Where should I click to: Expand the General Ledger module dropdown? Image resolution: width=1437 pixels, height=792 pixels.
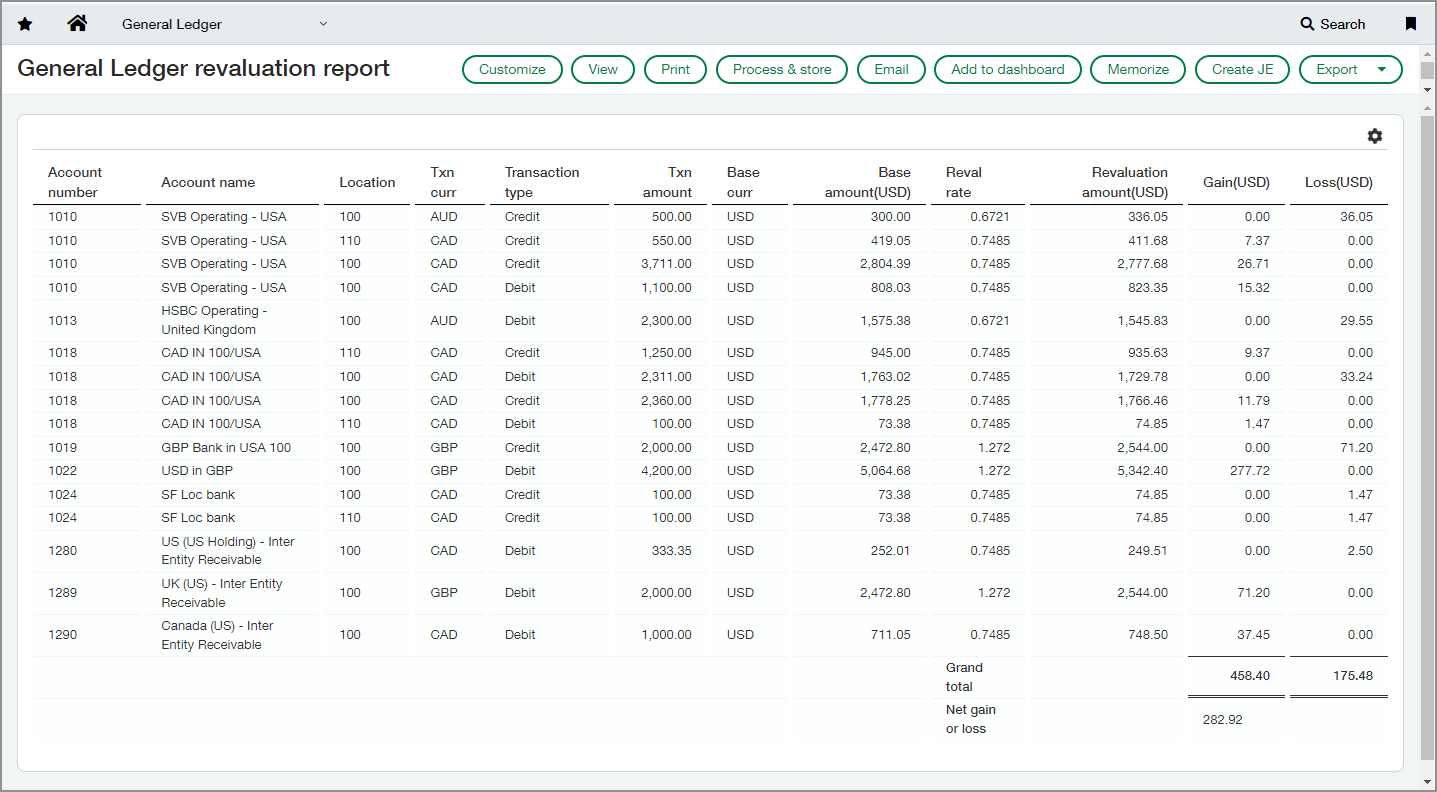322,23
